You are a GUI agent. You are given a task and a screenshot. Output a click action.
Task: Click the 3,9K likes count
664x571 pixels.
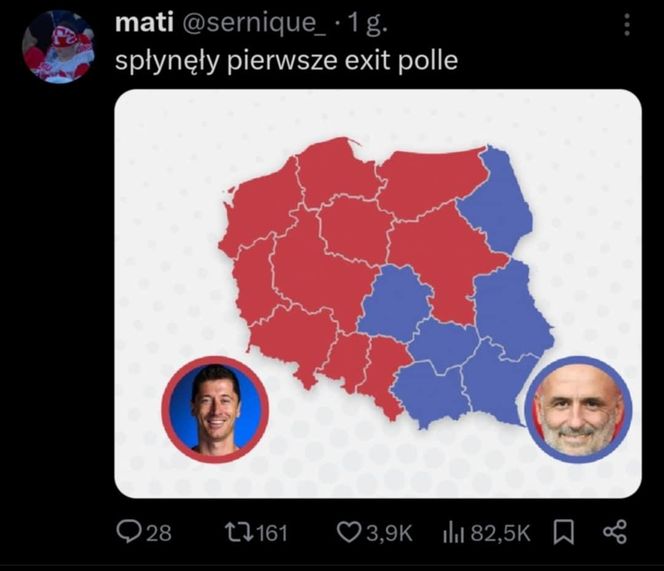(389, 533)
